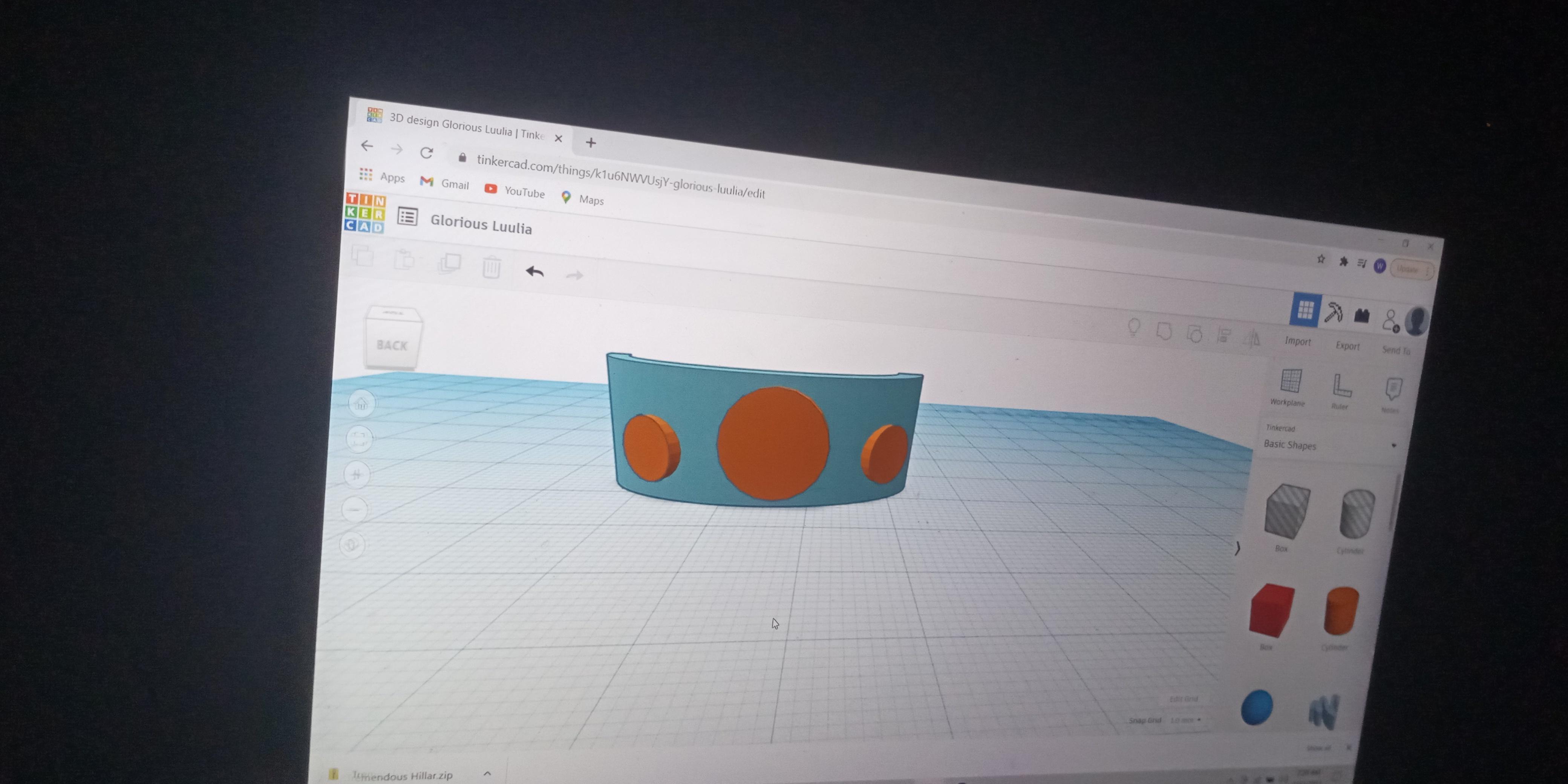Screen dimensions: 1568x784
Task: Redo the last undone action
Action: pos(574,275)
